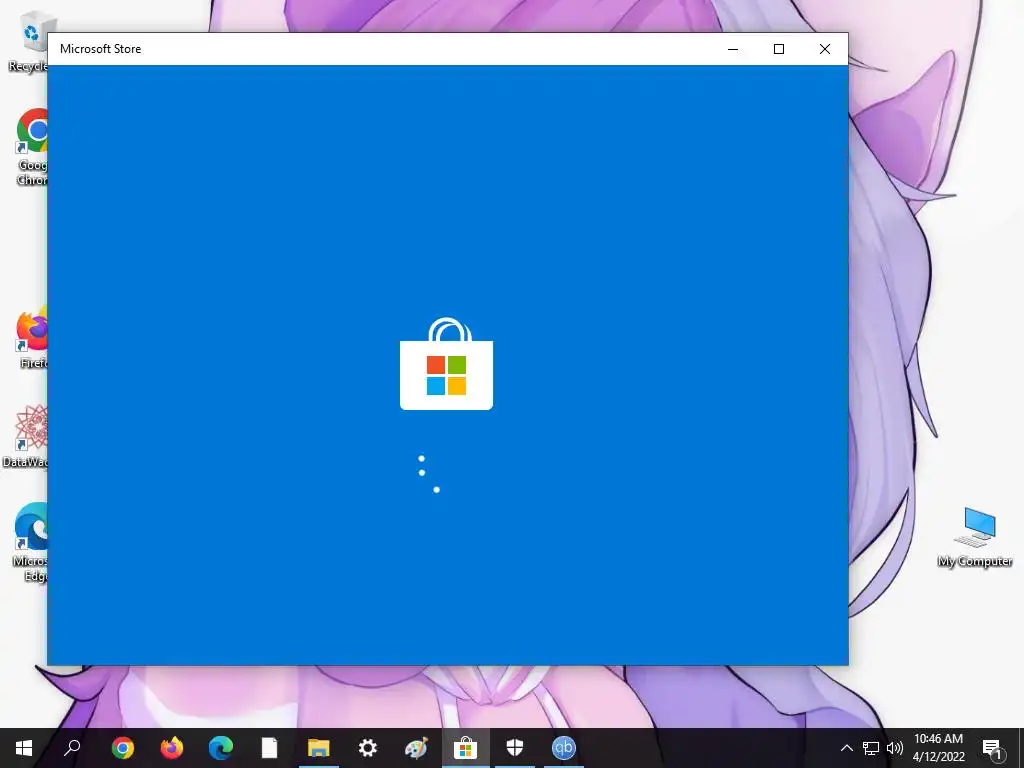Select DataWarrior desktop shortcut
Screen dimensions: 1024x768
tap(26, 436)
